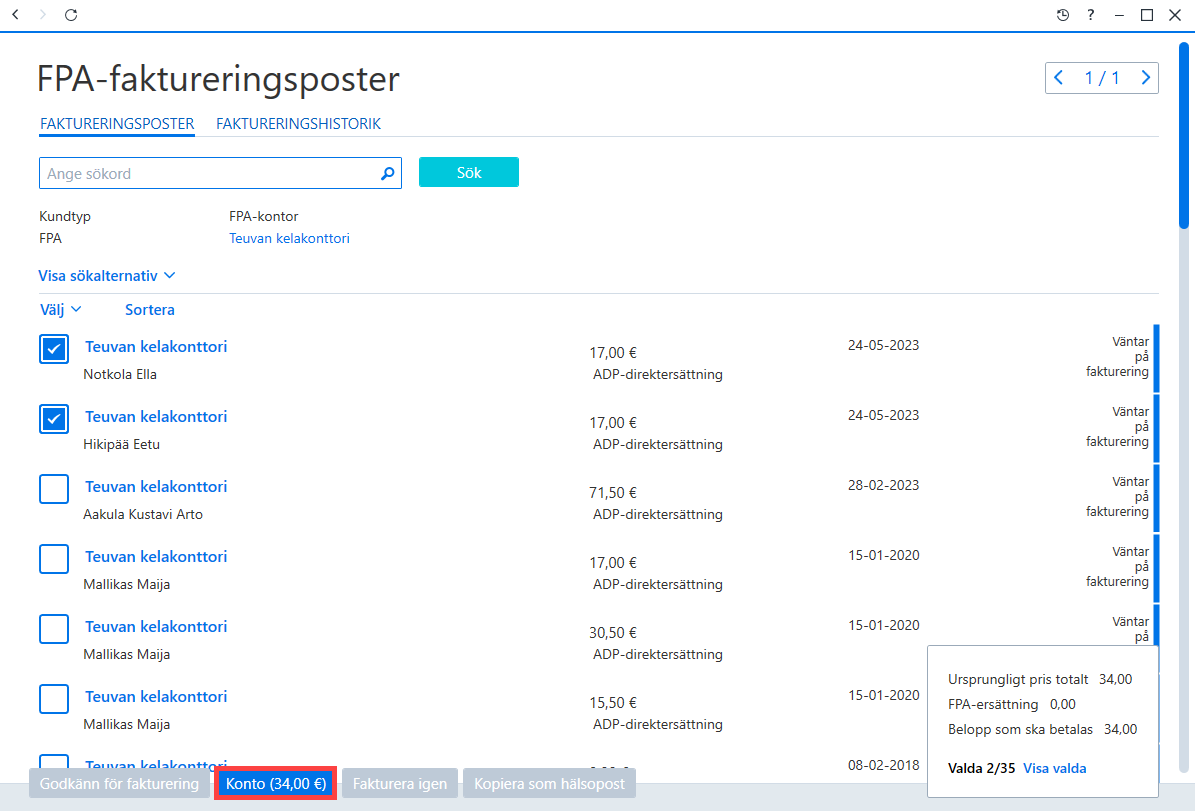Image resolution: width=1195 pixels, height=811 pixels.
Task: Open Teuvan kelakonttori link for Hikipää Eetu
Action: [x=156, y=417]
